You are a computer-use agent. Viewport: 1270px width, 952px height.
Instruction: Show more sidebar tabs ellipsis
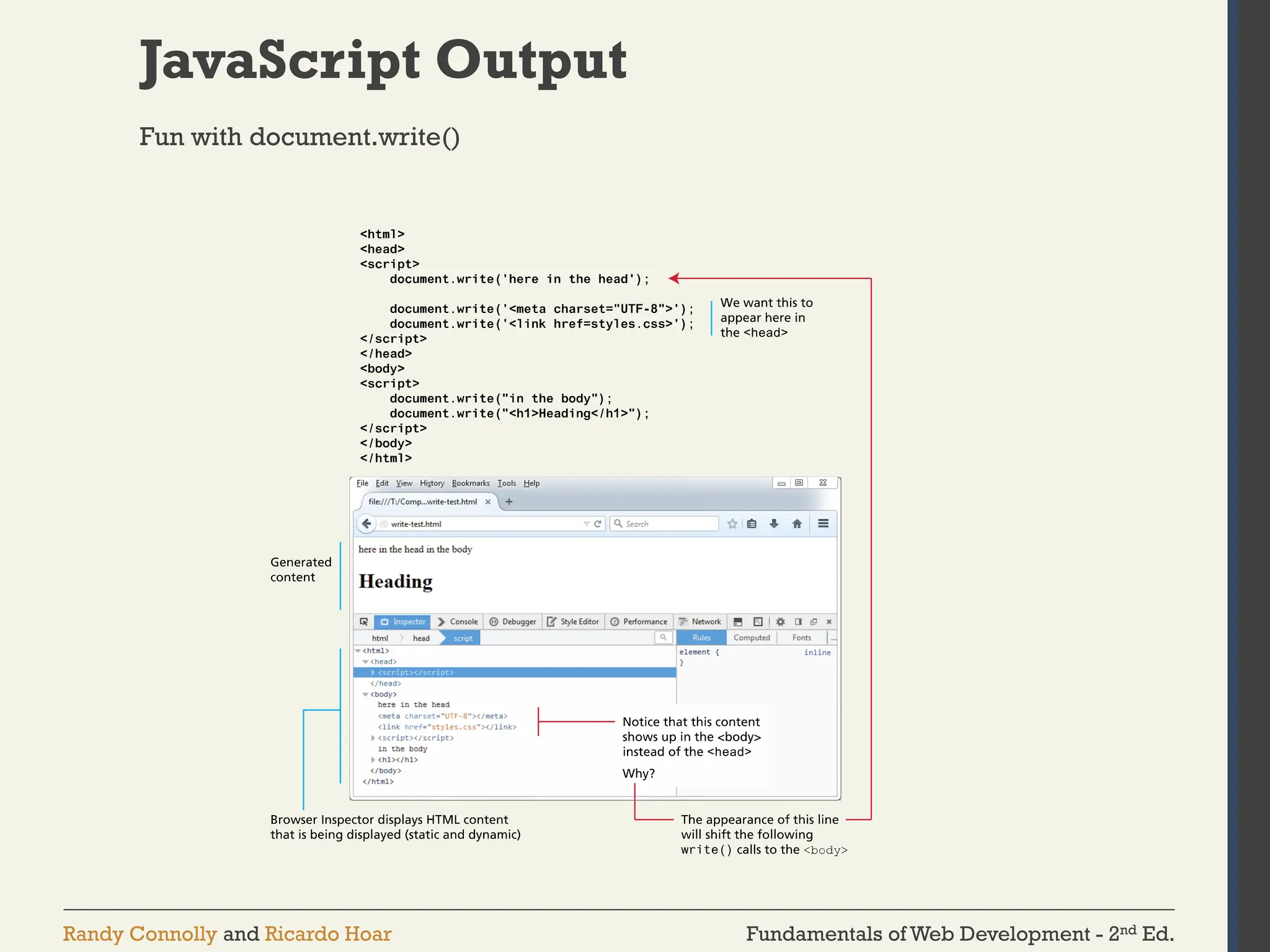pyautogui.click(x=833, y=638)
